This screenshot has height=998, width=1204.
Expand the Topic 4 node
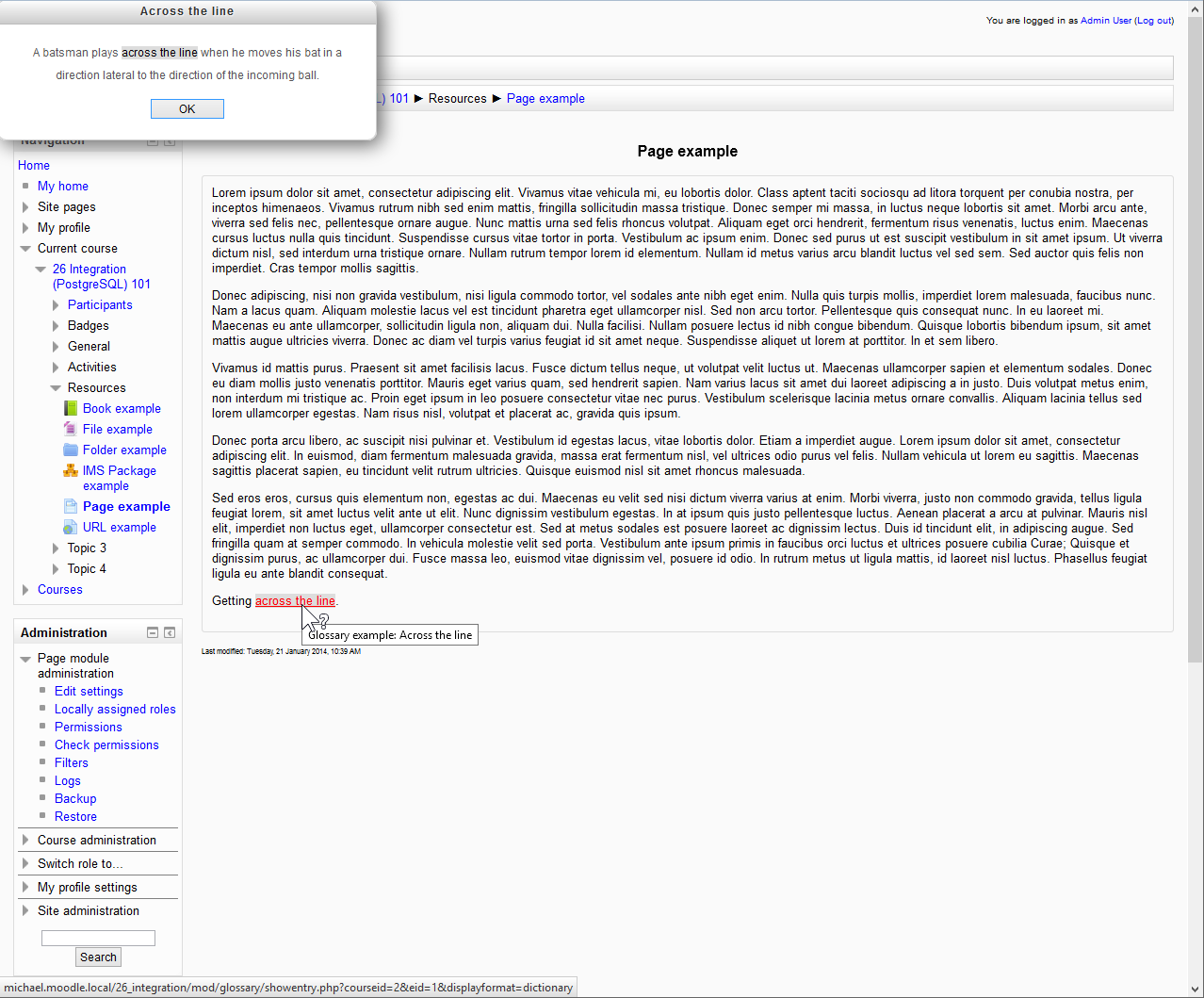[56, 568]
